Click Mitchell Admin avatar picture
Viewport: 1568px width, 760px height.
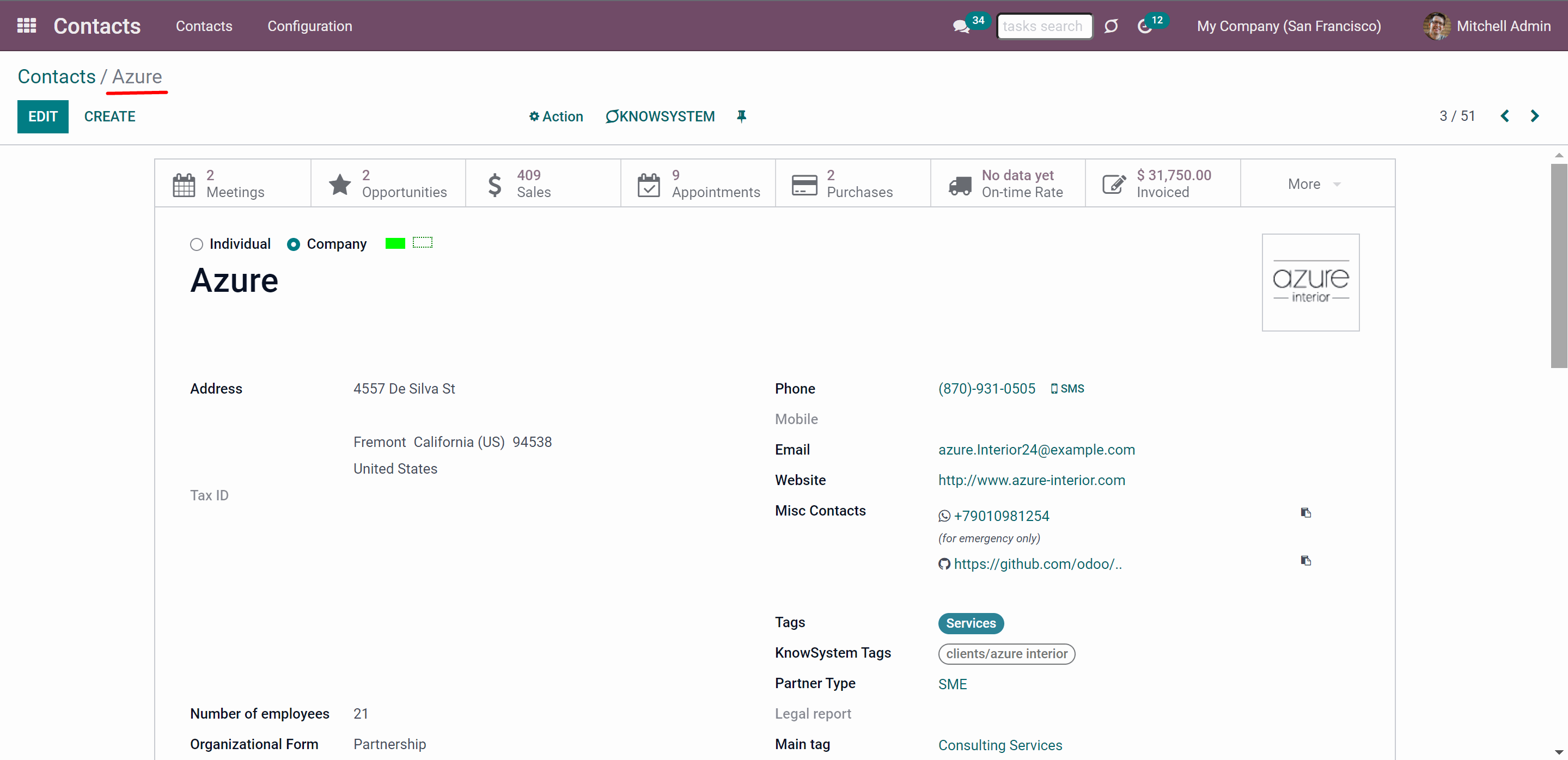(x=1437, y=26)
